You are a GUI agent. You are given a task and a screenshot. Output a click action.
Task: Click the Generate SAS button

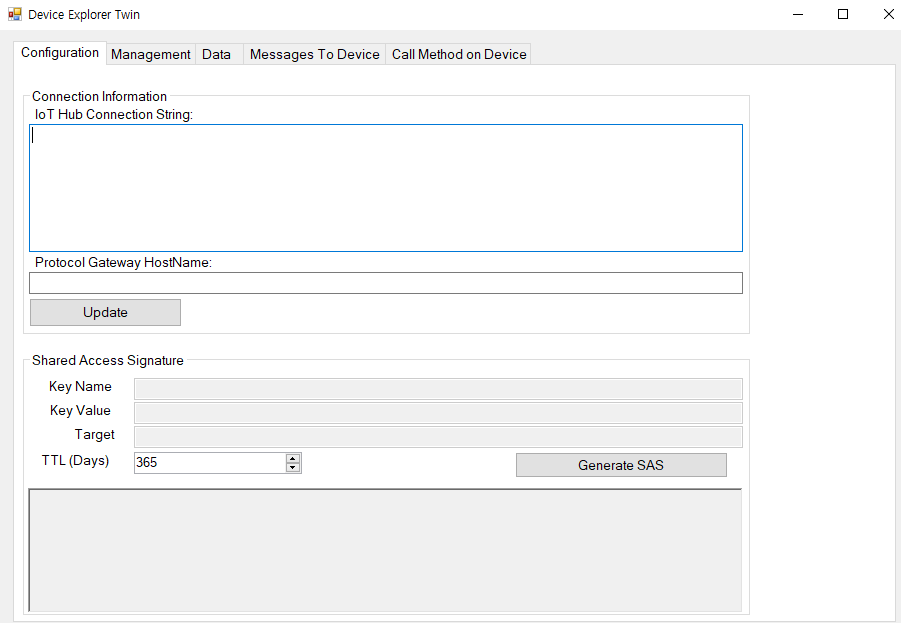click(x=621, y=465)
